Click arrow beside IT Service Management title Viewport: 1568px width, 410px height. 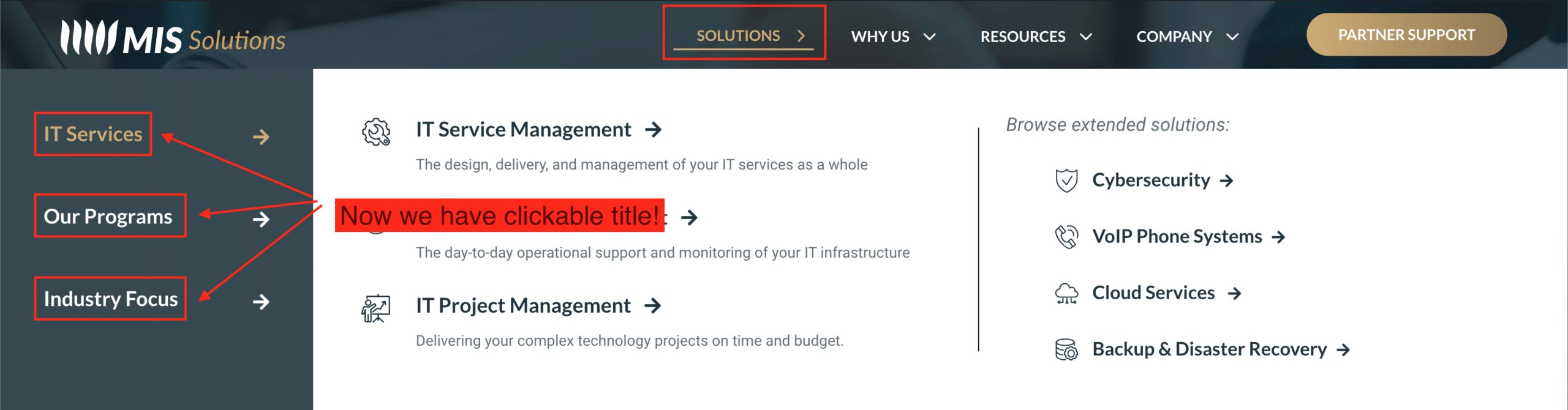tap(654, 130)
